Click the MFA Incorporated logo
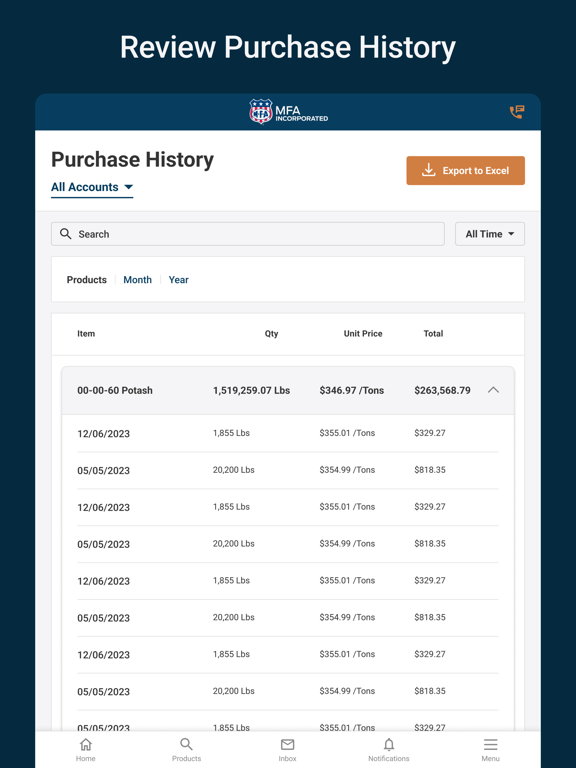 [288, 112]
